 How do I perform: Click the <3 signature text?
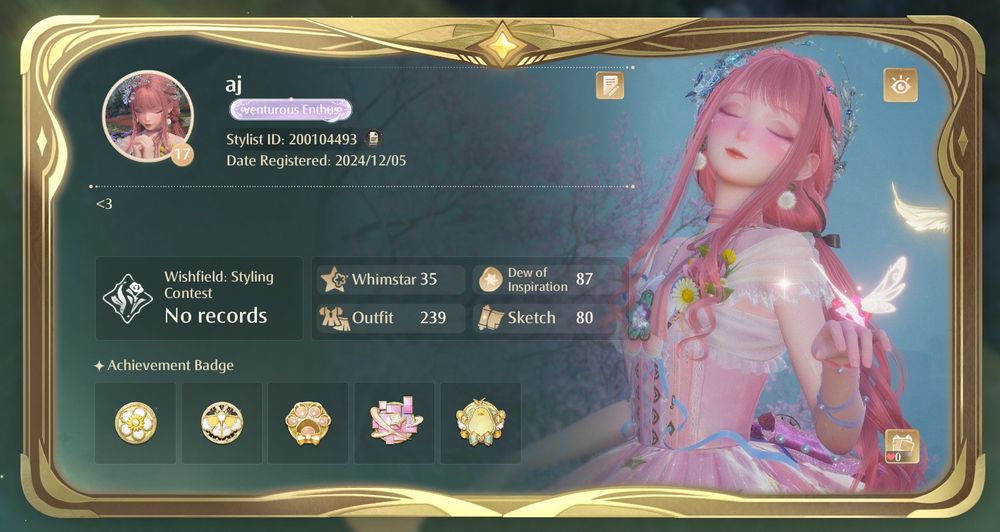point(104,204)
